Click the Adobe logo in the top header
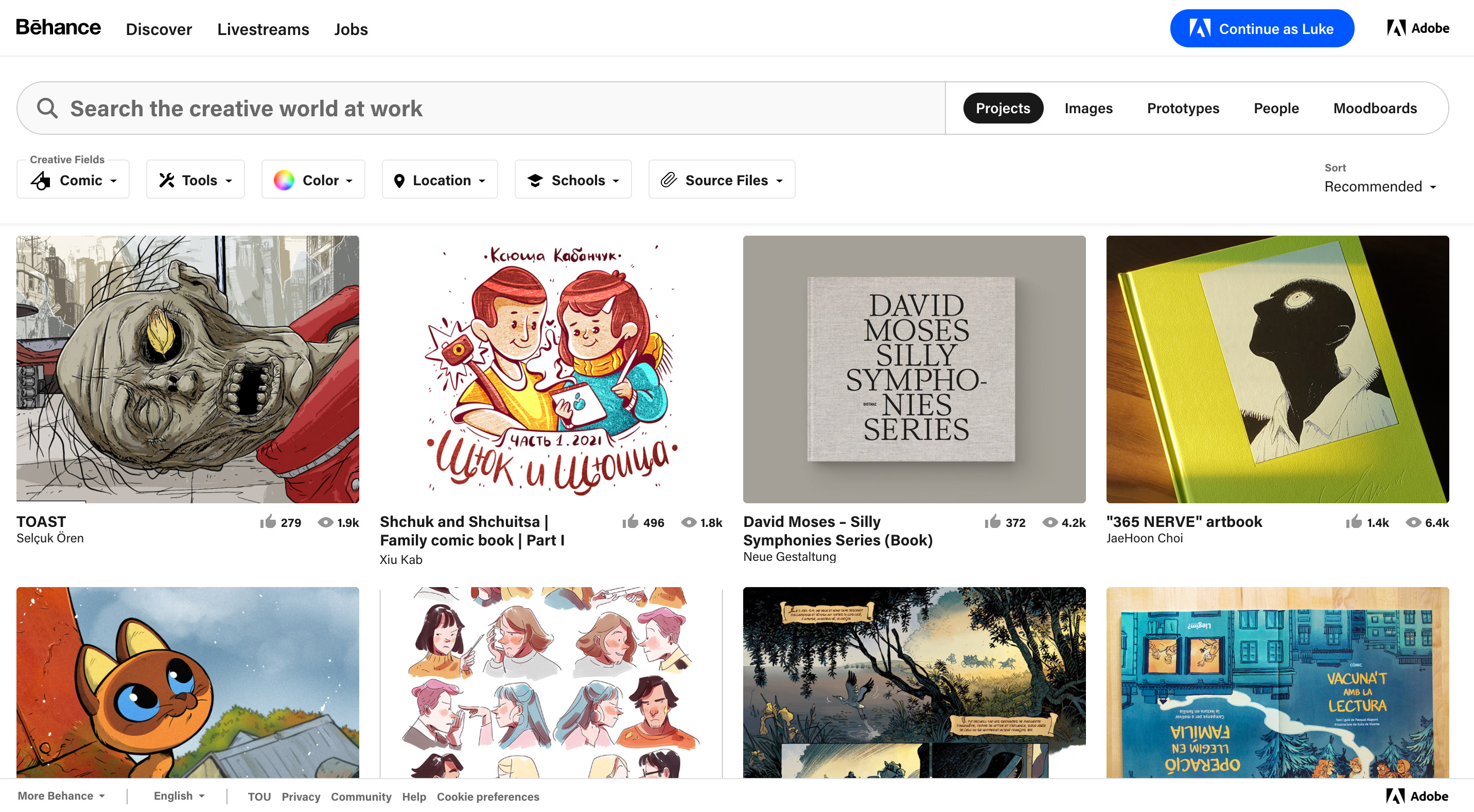 point(1417,28)
